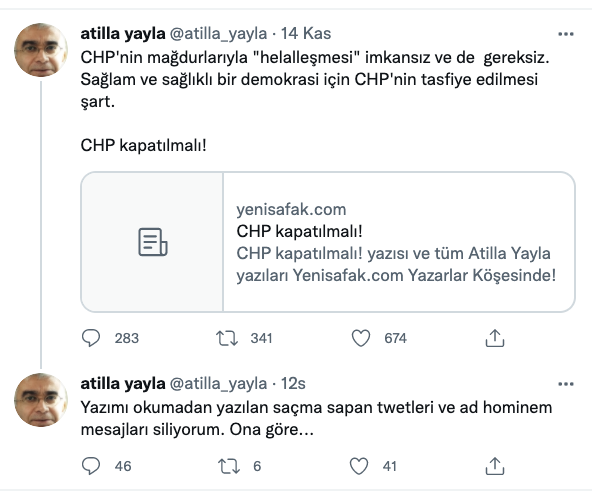Retweet the second tweet with 6 retweets
Image resolution: width=592 pixels, height=492 pixels.
(x=229, y=466)
